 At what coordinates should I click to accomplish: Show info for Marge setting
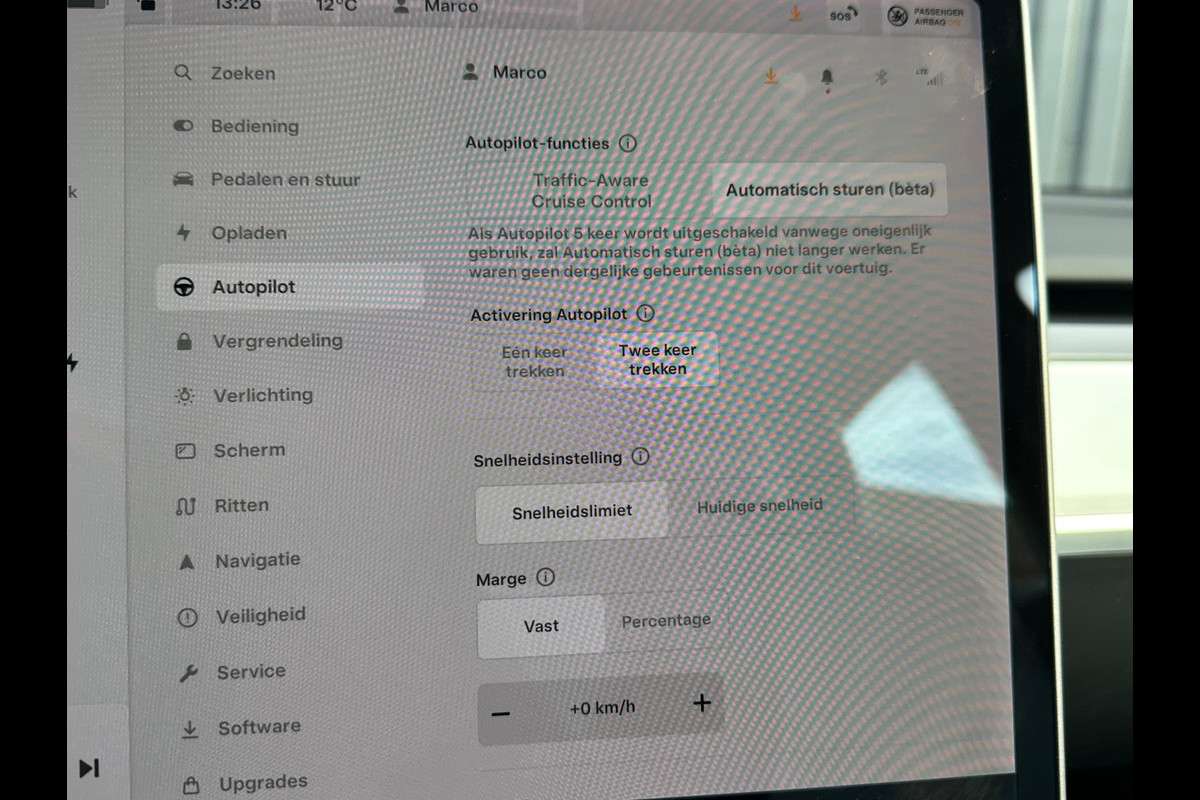[545, 578]
